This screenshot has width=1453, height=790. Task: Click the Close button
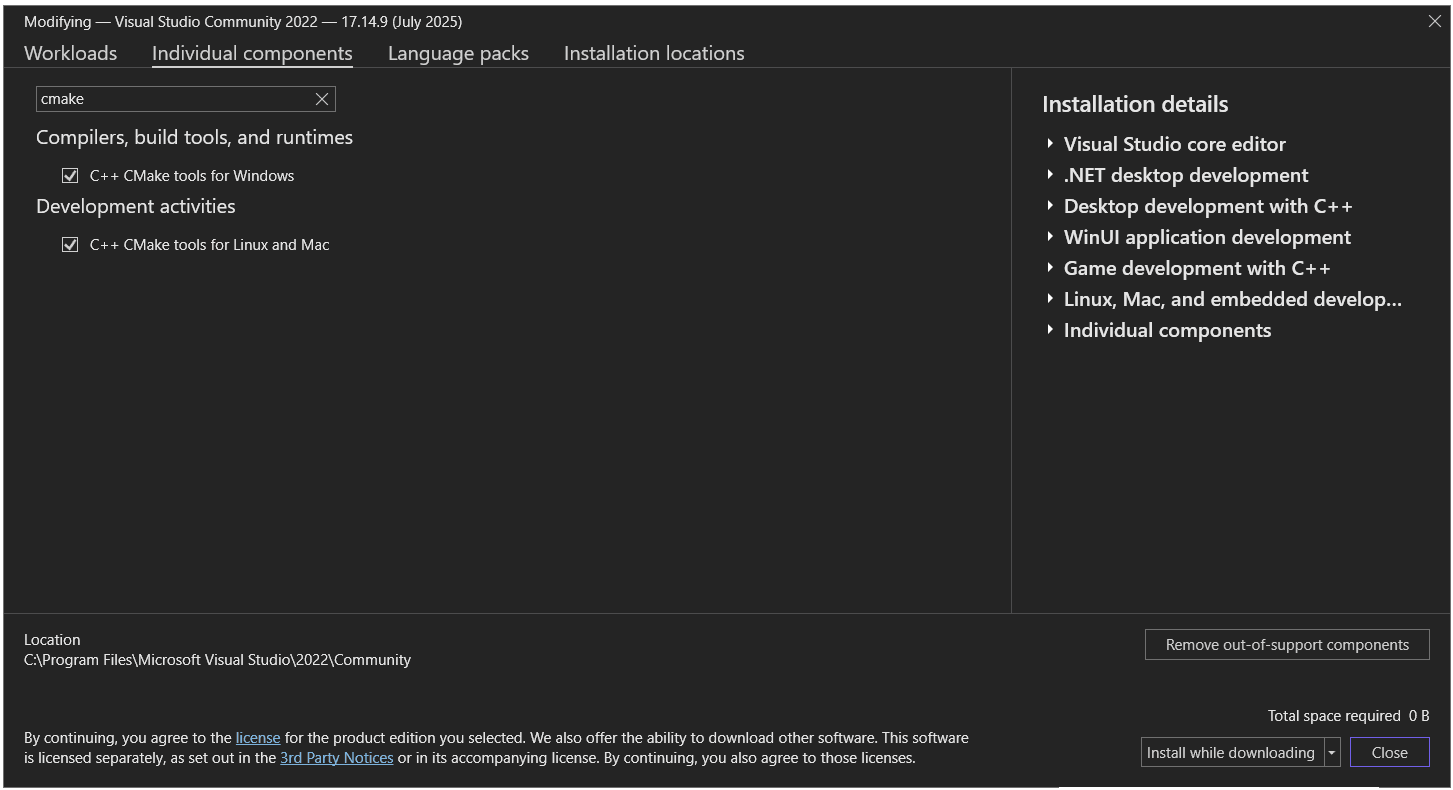point(1389,751)
